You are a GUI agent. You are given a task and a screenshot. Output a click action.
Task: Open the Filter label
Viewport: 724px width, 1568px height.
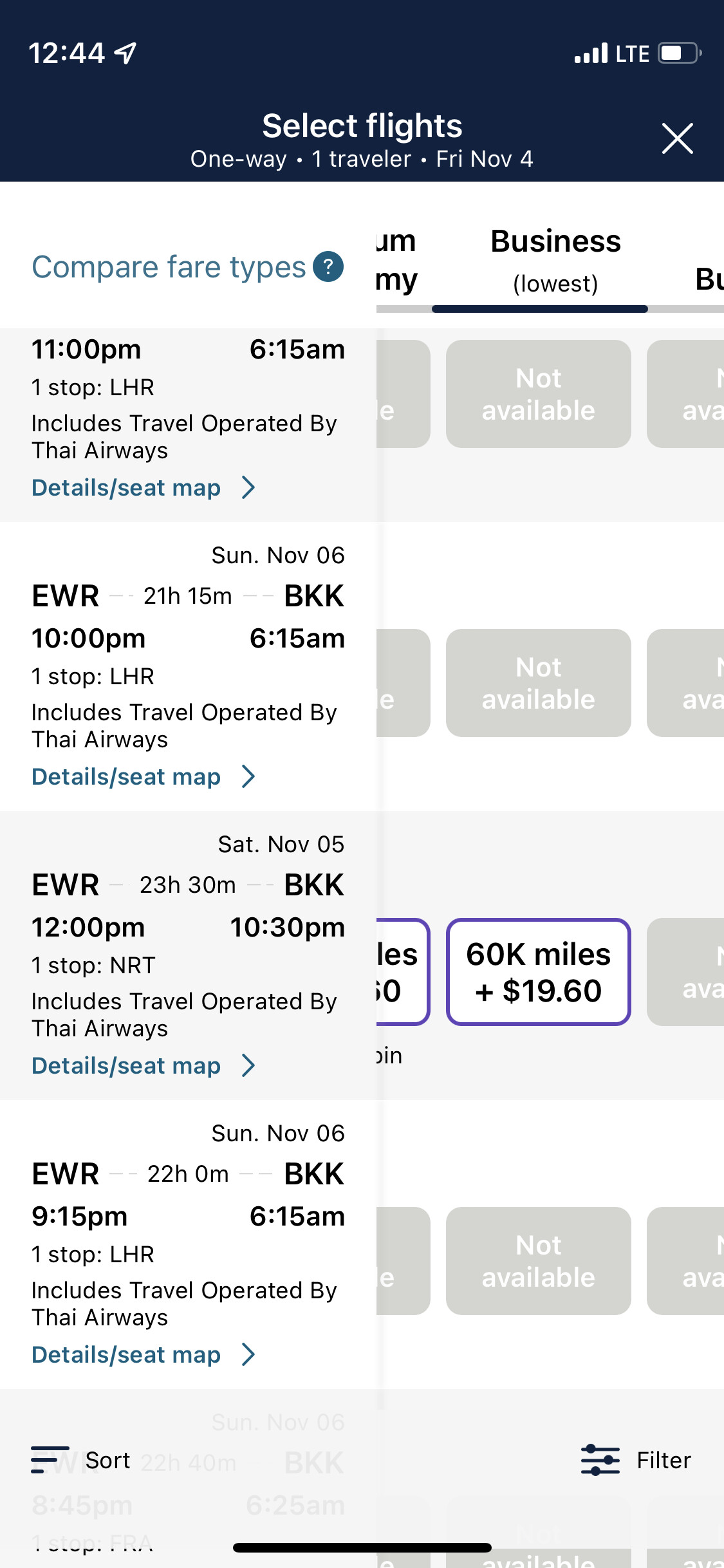[x=664, y=1460]
